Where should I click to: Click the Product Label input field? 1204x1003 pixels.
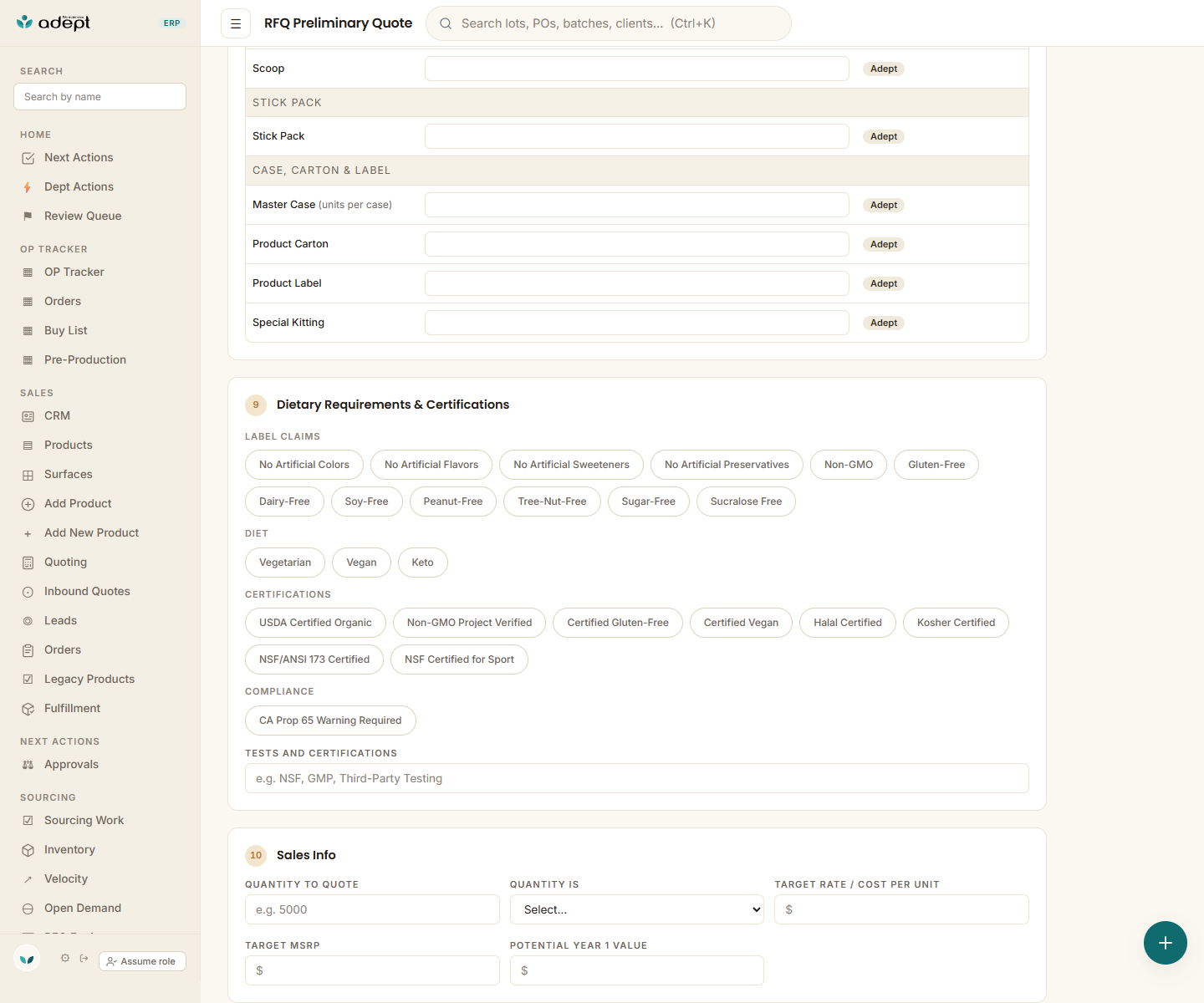[637, 283]
